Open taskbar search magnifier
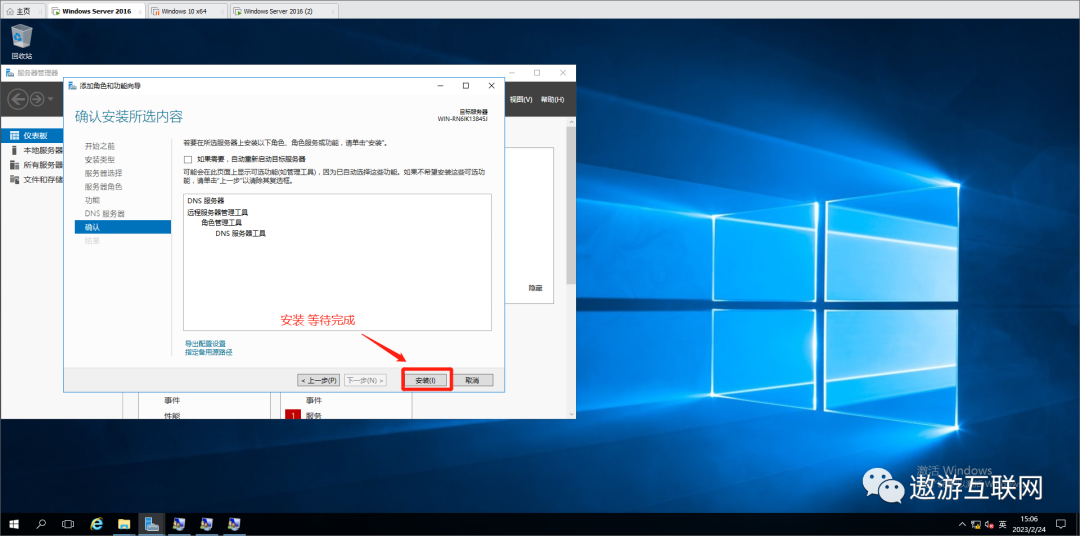The image size is (1080, 536). coord(41,524)
